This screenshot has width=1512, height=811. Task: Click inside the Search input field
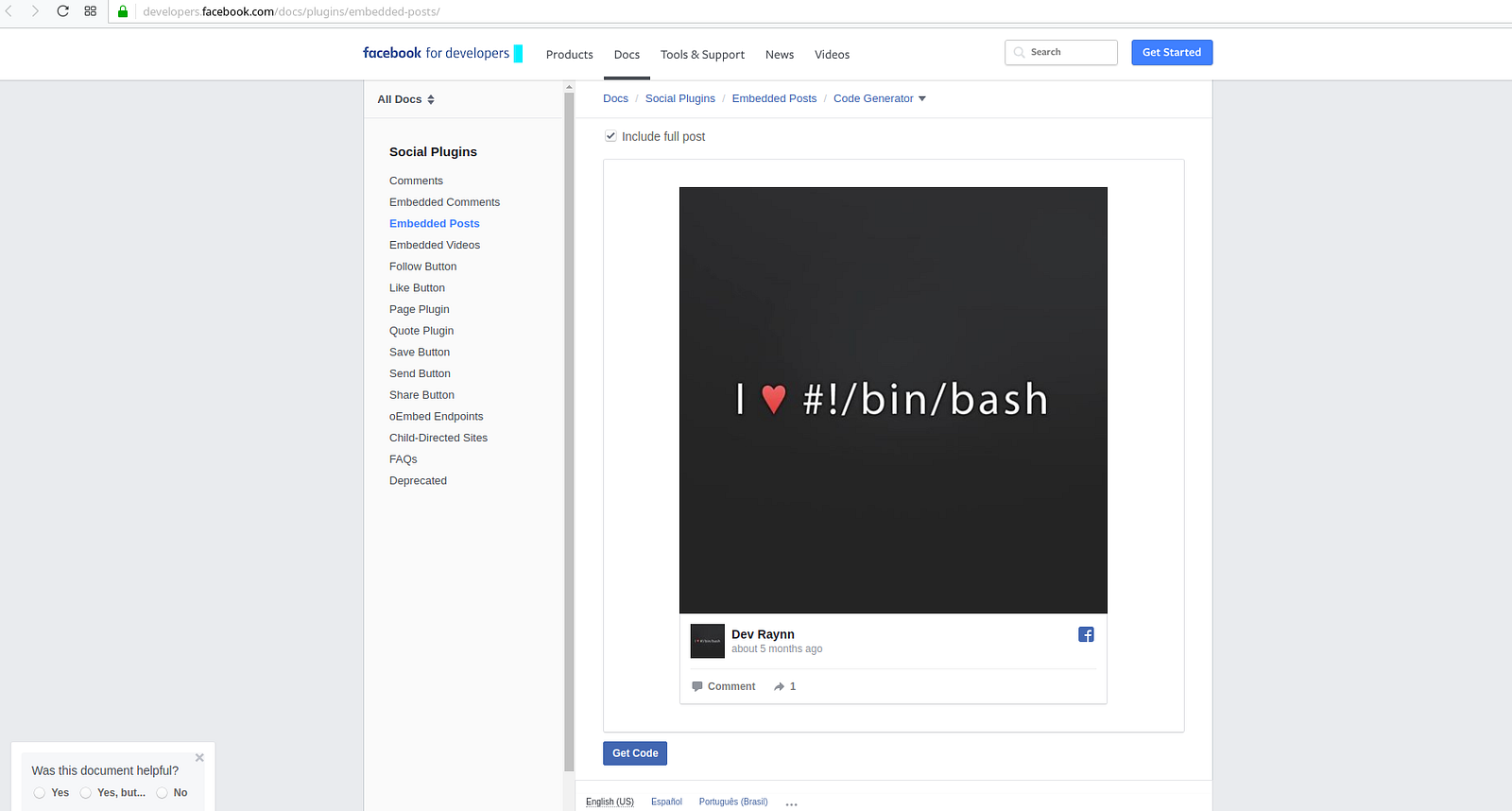pyautogui.click(x=1061, y=52)
